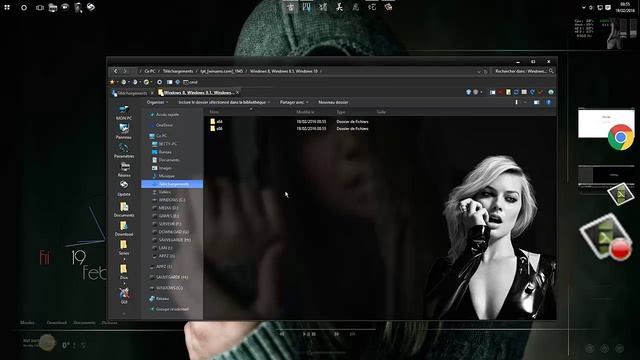Open the Réseau shortcut in icon sidebar
This screenshot has height=360, width=640.
click(x=124, y=169)
